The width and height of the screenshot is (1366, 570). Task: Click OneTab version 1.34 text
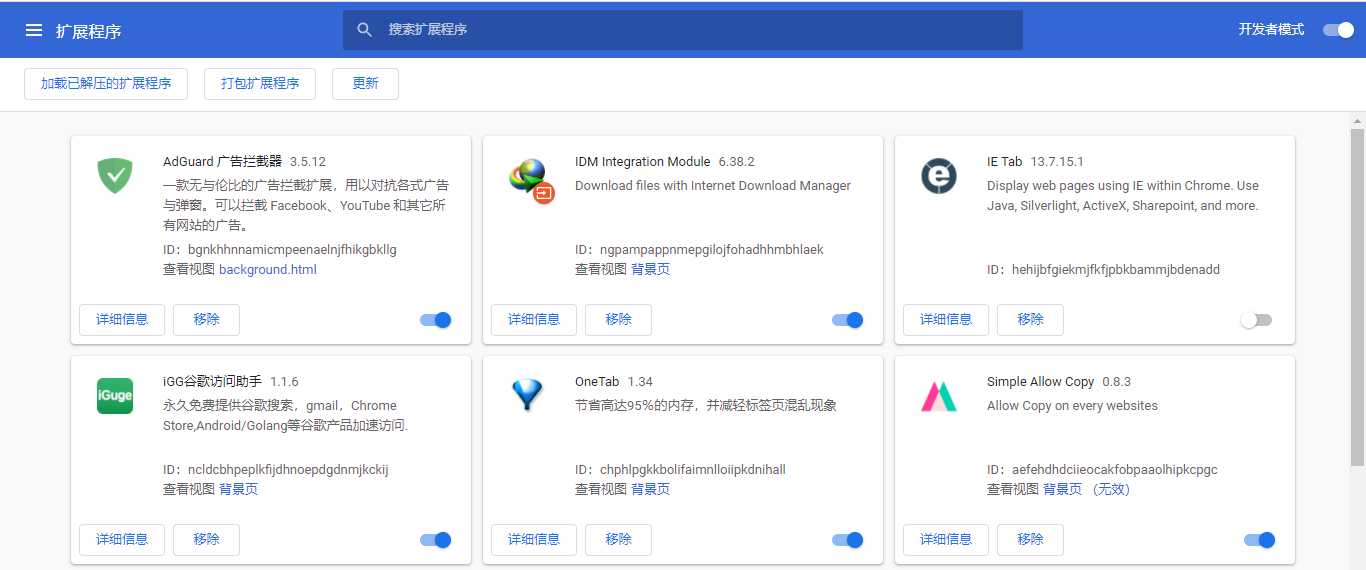pos(640,382)
